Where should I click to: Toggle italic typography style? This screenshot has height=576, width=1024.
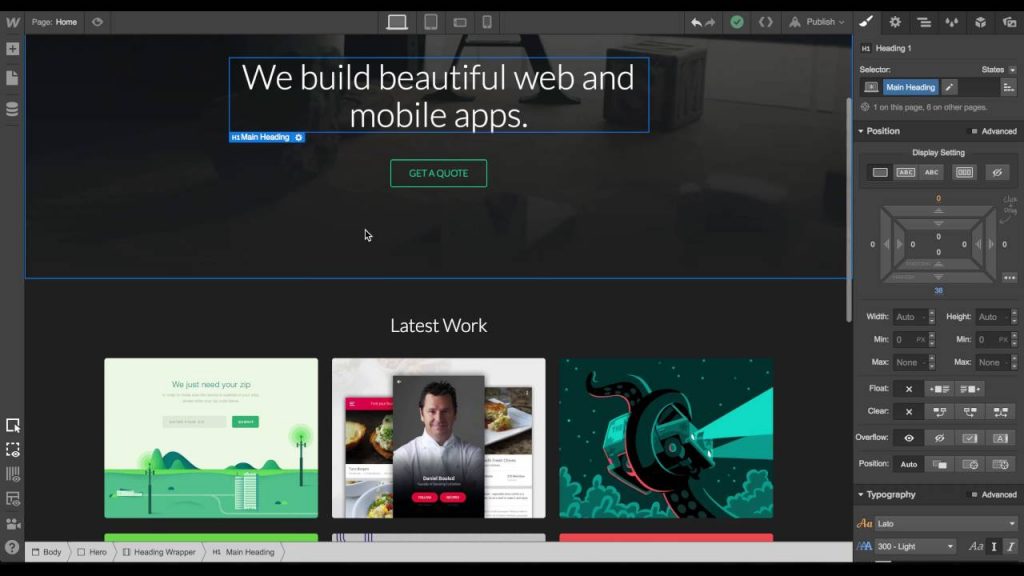pos(1010,547)
